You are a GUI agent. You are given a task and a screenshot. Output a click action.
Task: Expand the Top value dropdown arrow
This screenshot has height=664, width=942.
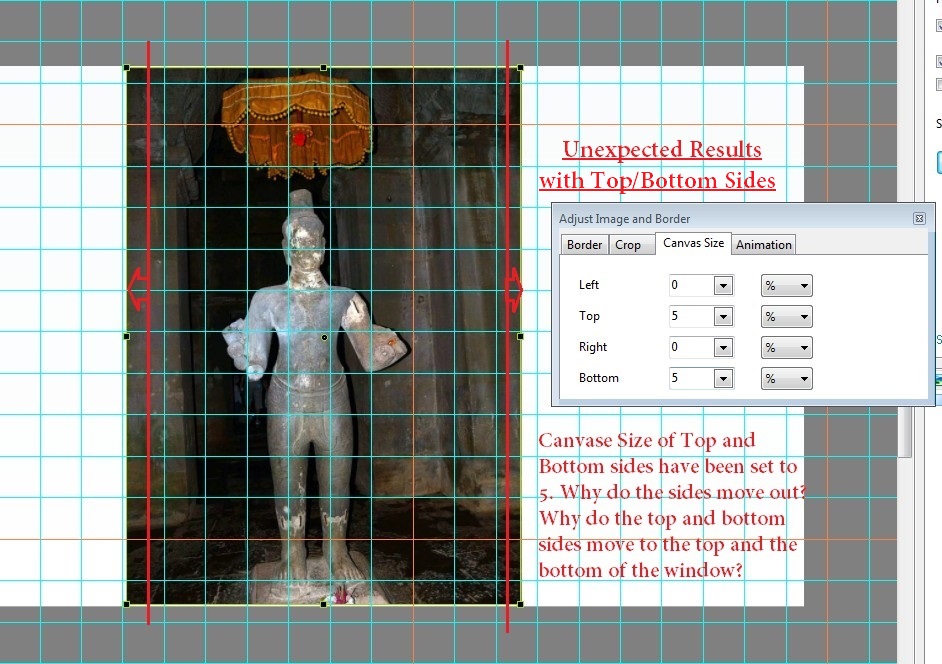[724, 317]
